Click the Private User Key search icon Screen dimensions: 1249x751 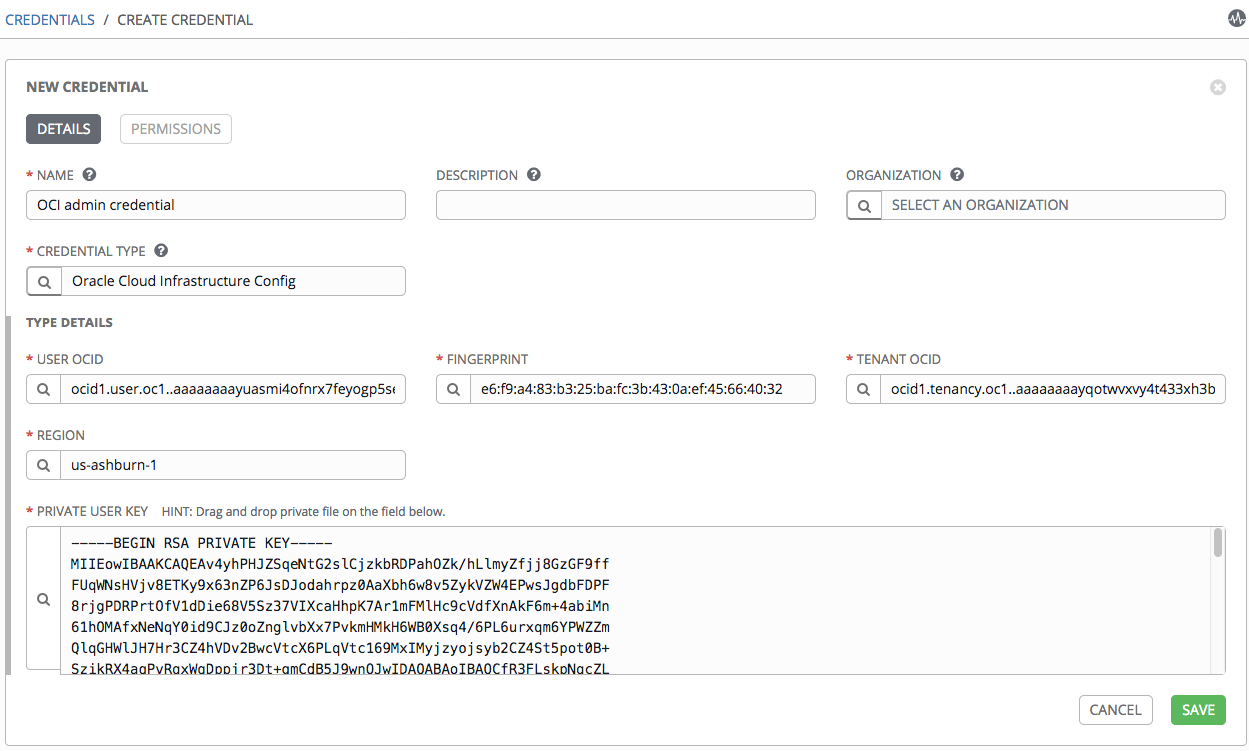[43, 598]
